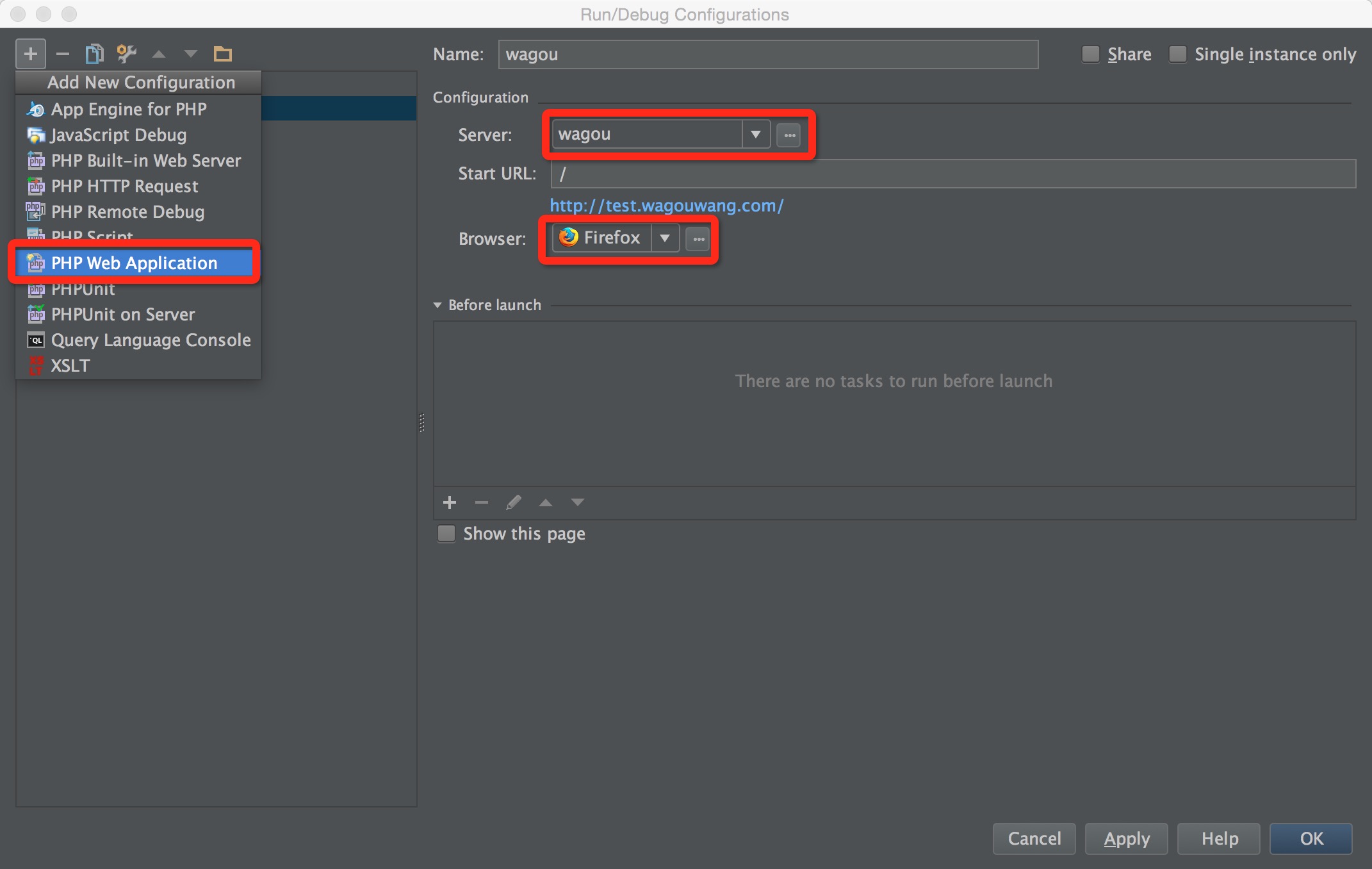Choose XSLT configuration type

pyautogui.click(x=138, y=366)
